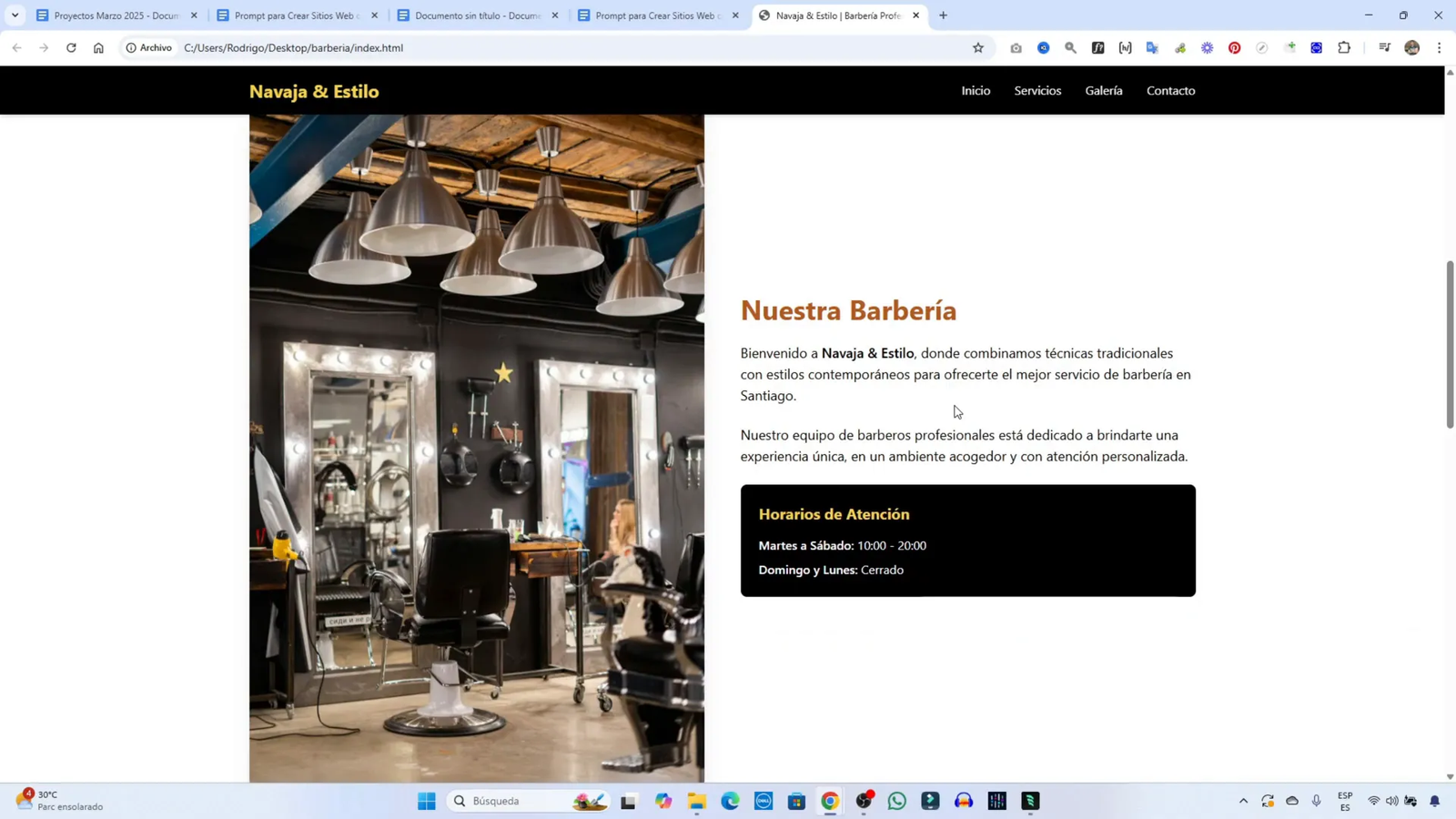Viewport: 1456px width, 819px height.
Task: Open the Extensions puzzle-piece menu
Action: point(1344,47)
